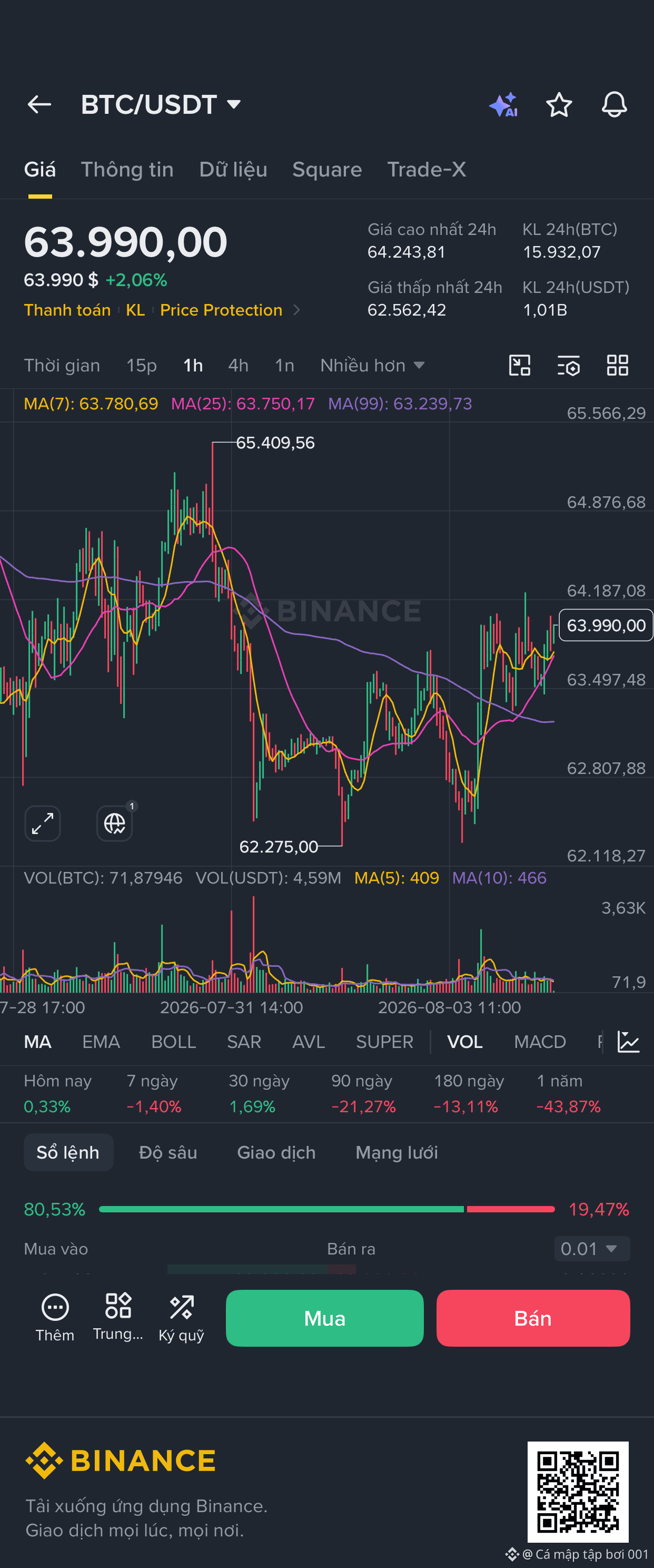Toggle the MA indicator
This screenshot has height=1568, width=654.
pos(38,1042)
